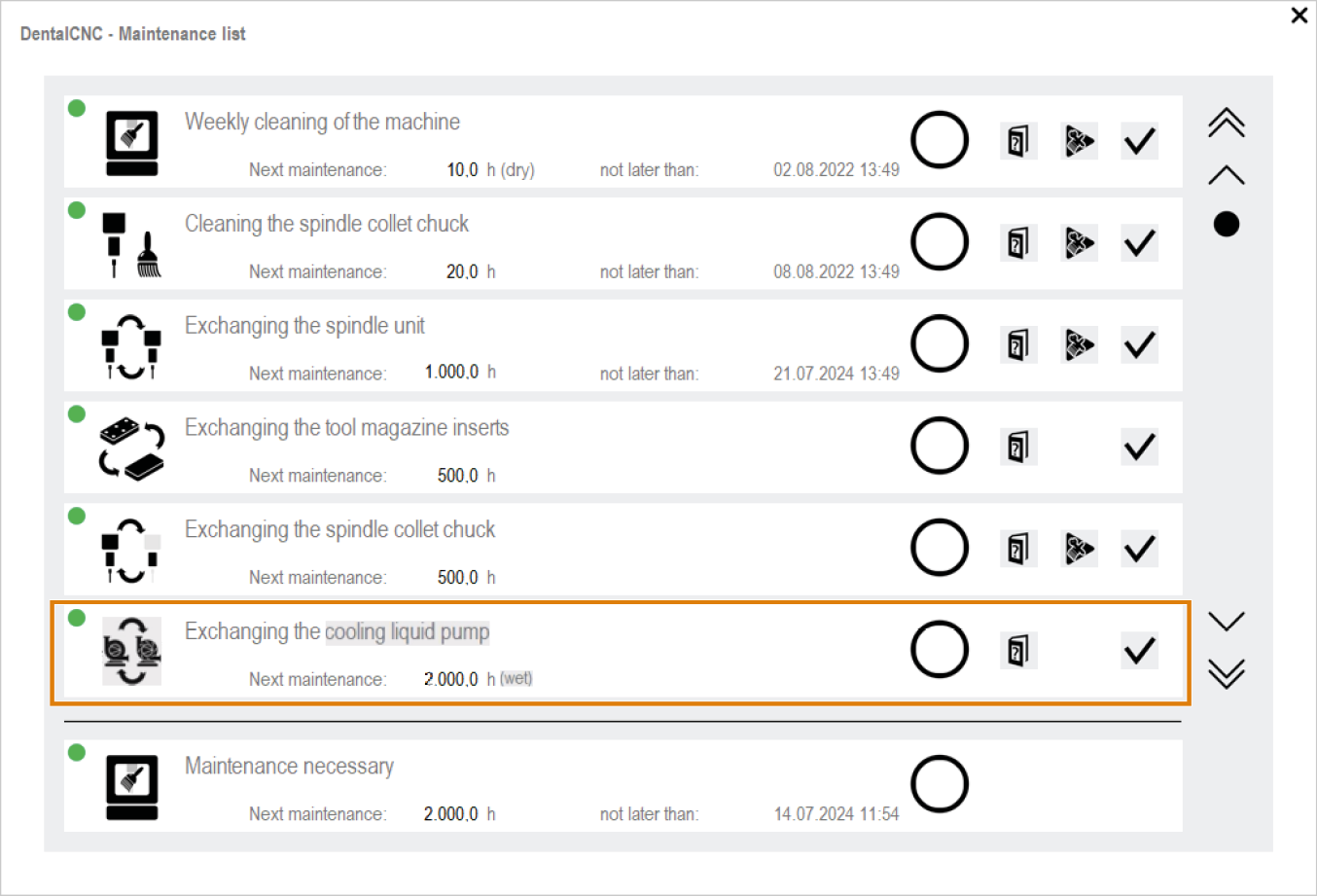Click the Cleaning the spindle collet chuck title
1317x896 pixels.
pos(327,225)
